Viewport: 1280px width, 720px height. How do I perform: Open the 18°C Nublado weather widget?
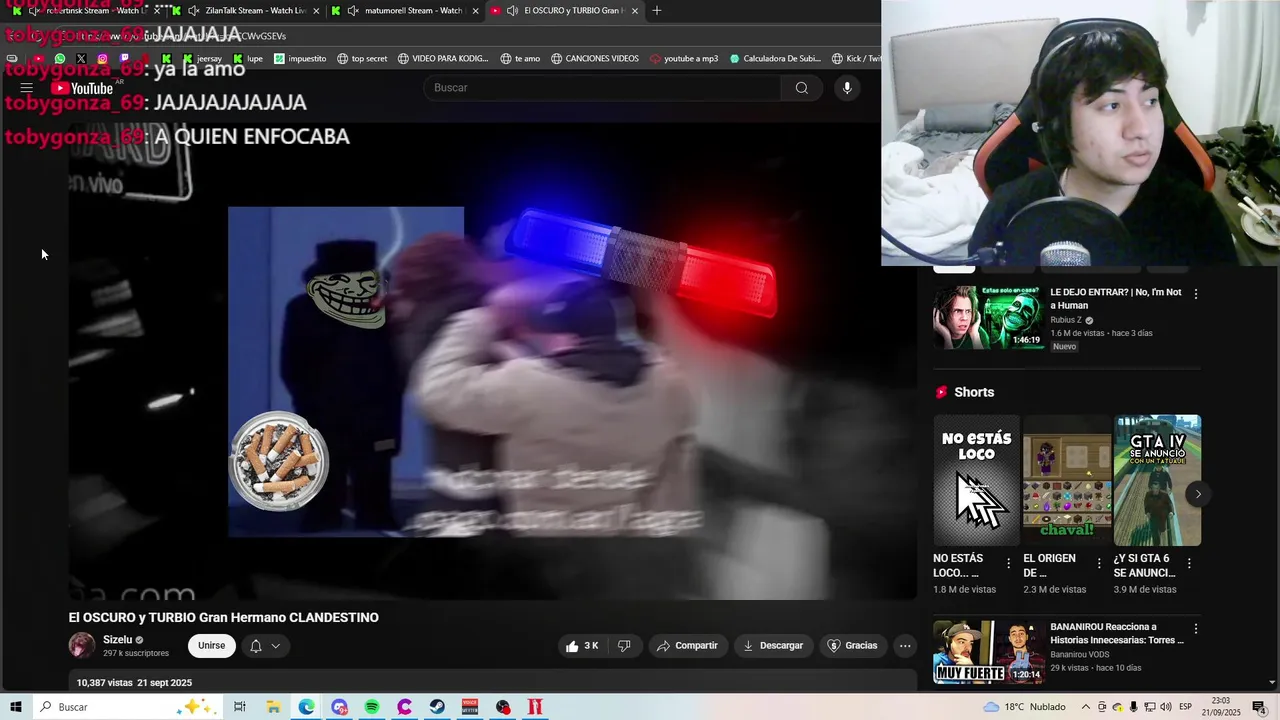click(1024, 707)
